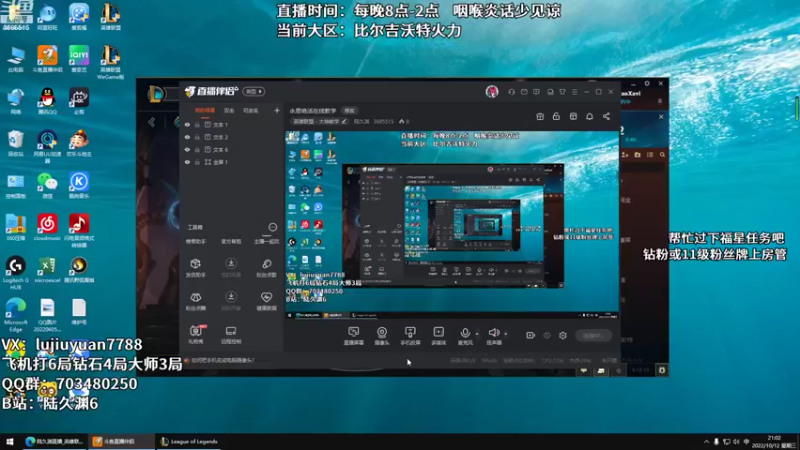Start recording with the camcorder icon
This screenshot has height=450, width=800.
[x=531, y=335]
